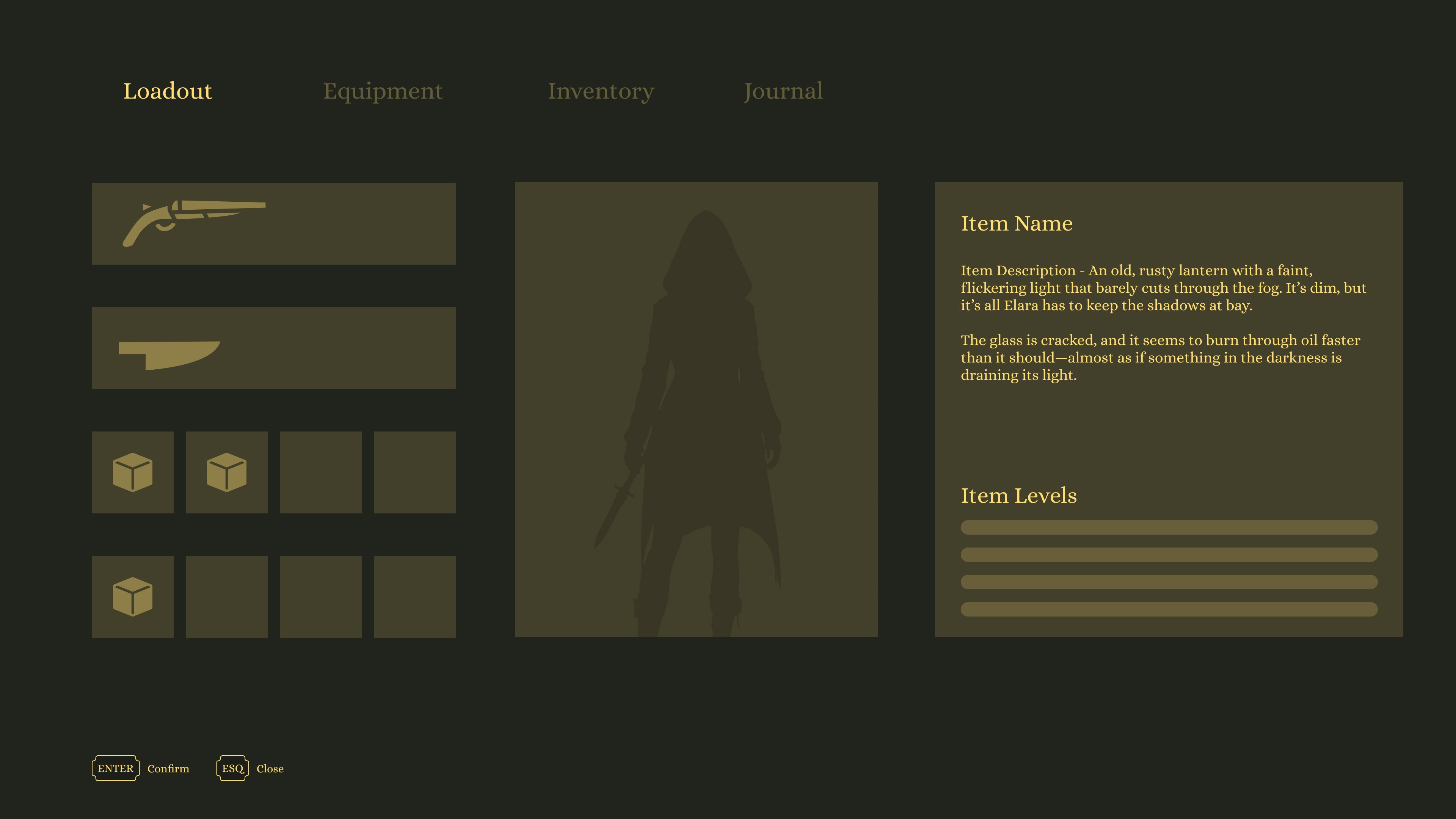
Task: Click the Confirm label
Action: click(x=168, y=768)
